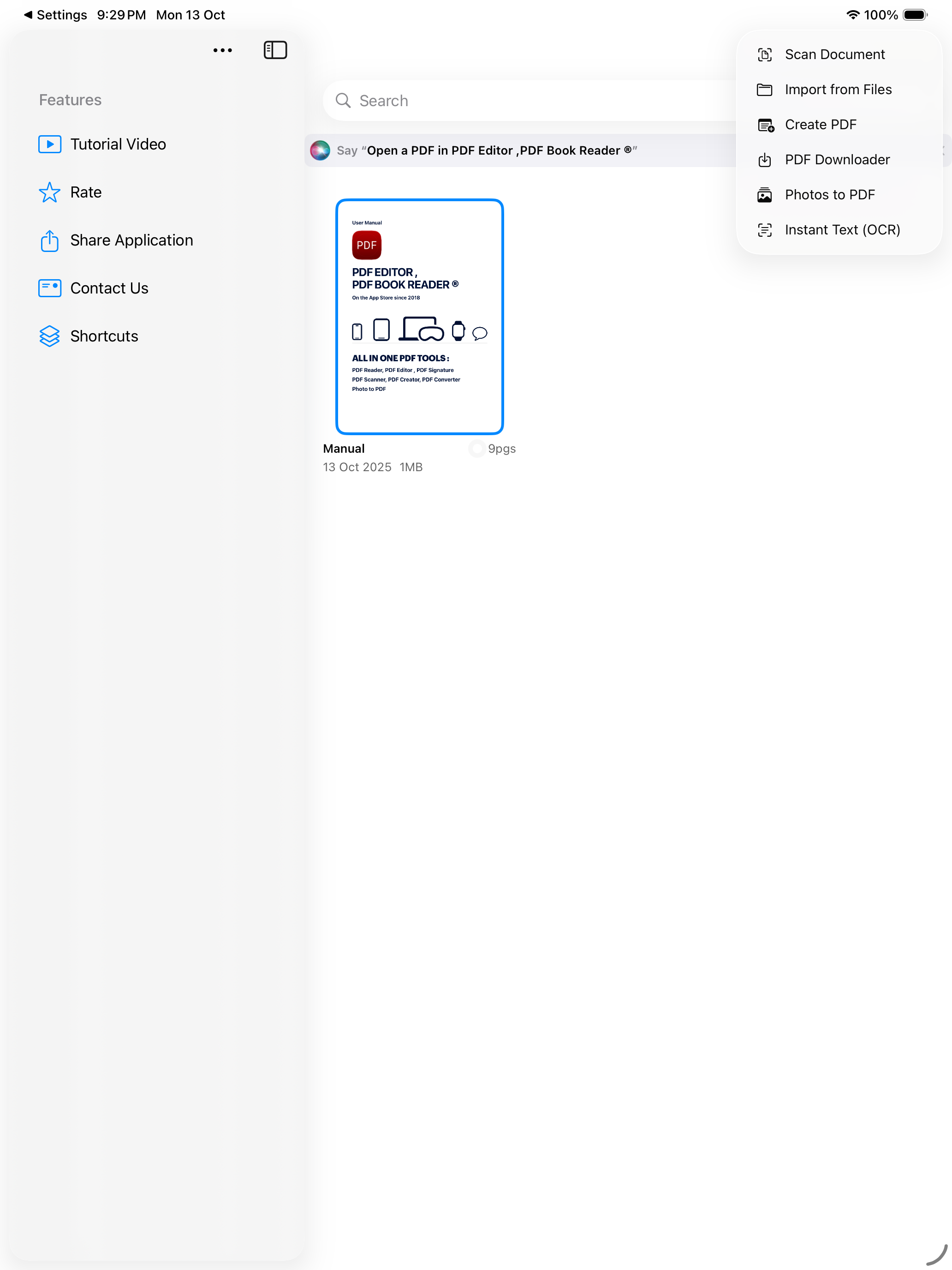Click the Contact Us card icon
The width and height of the screenshot is (952, 1270).
point(50,288)
